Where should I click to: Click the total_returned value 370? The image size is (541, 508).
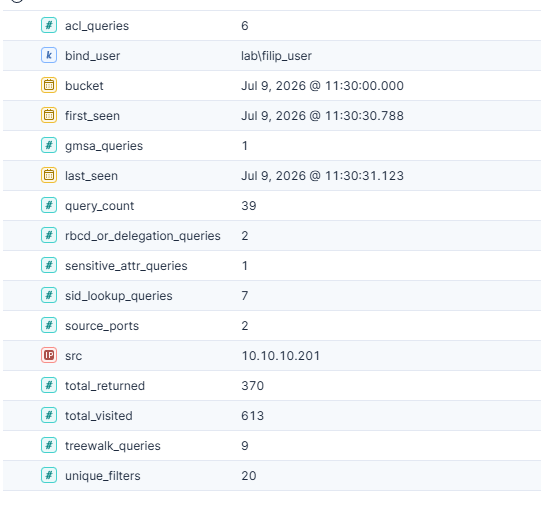[253, 386]
